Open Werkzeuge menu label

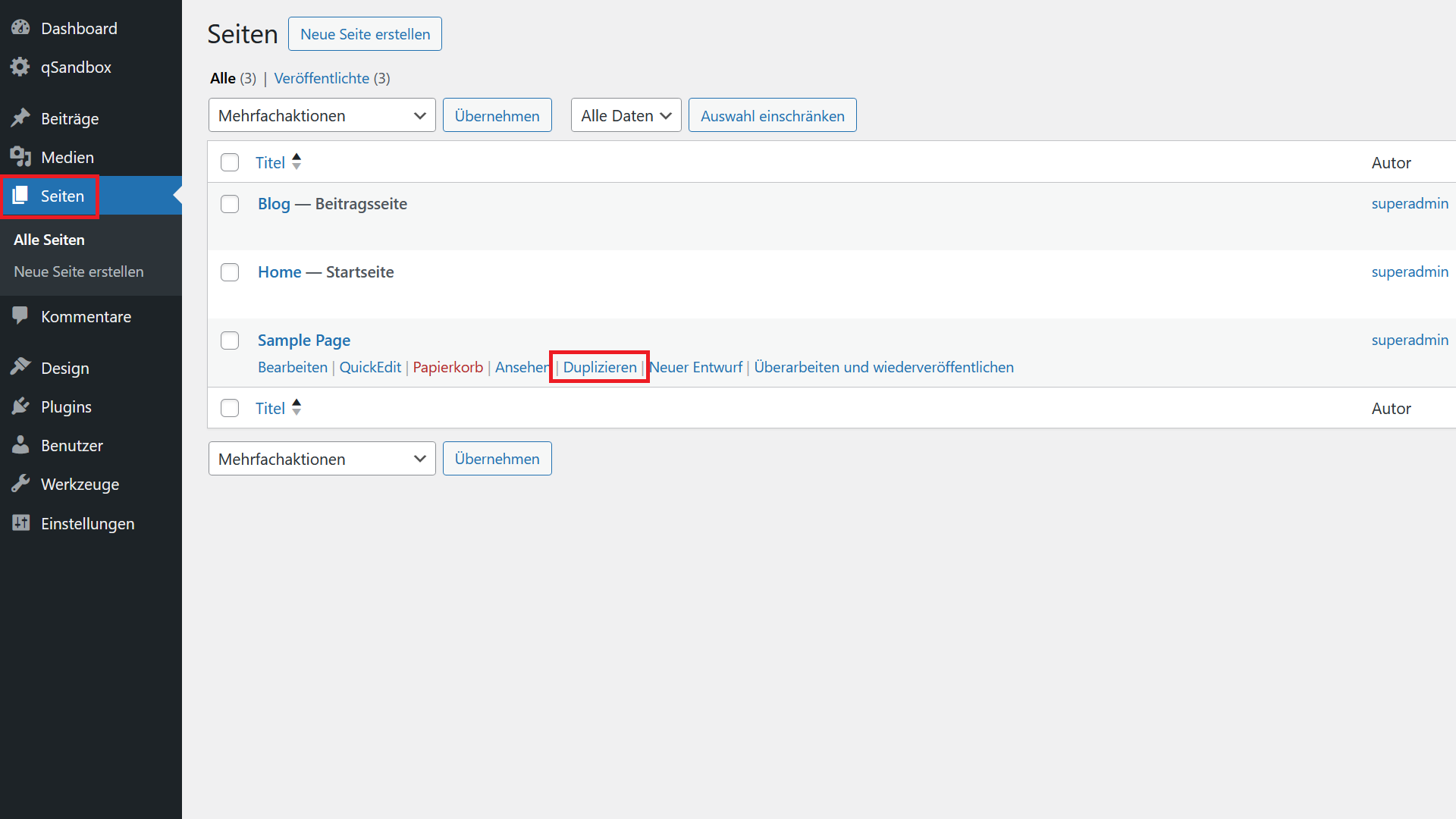tap(80, 484)
